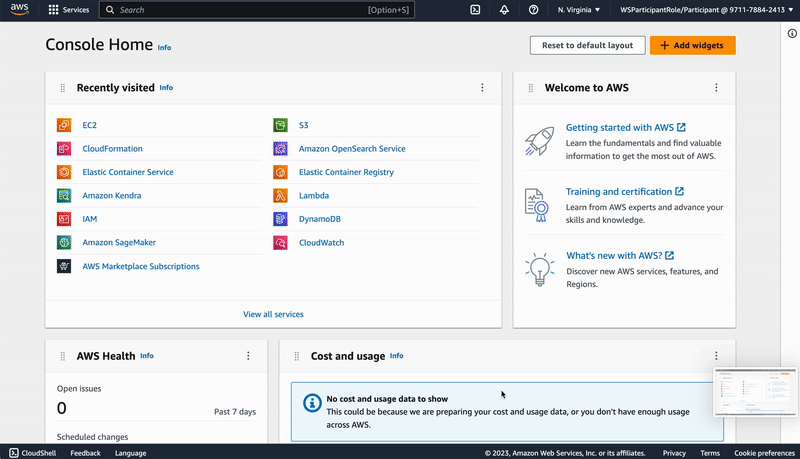Open What's new with AWS link
The image size is (800, 459).
click(620, 256)
